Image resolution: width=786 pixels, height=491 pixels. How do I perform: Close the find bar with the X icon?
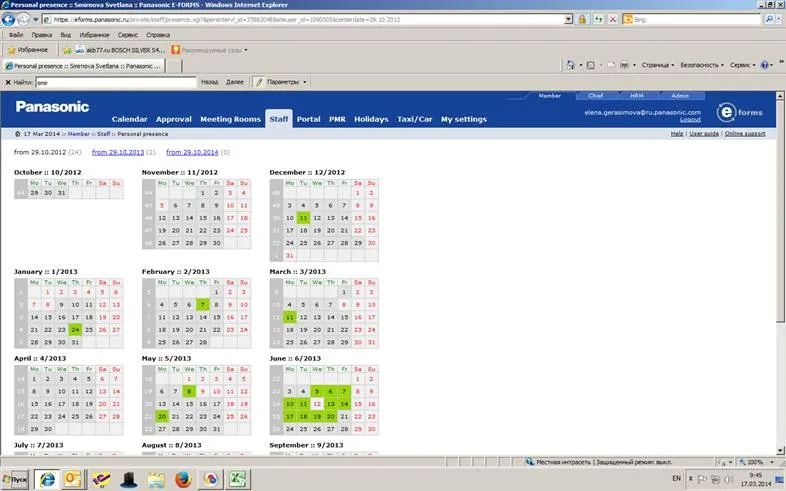tap(8, 82)
